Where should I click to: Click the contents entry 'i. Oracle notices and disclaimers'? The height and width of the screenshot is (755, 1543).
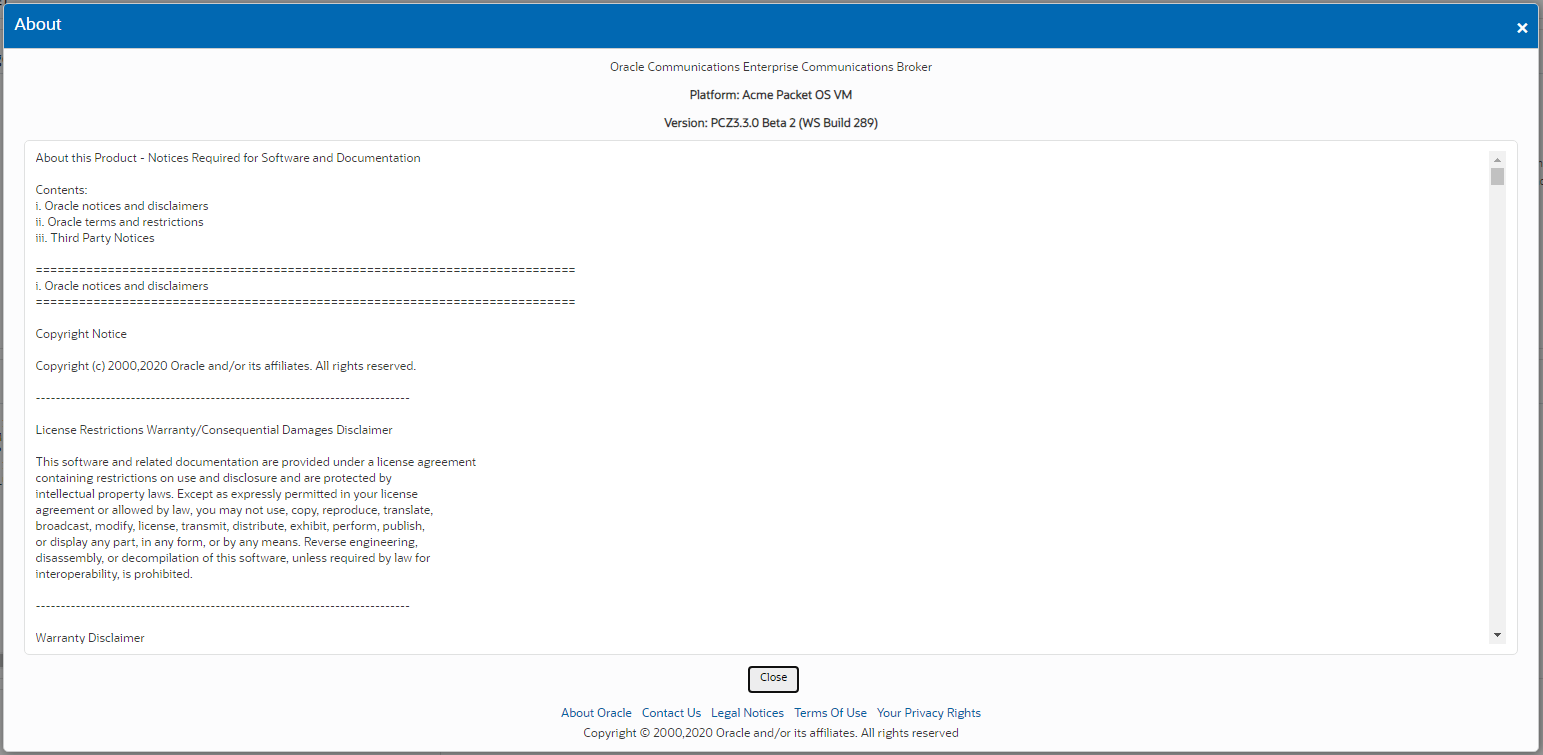(122, 206)
